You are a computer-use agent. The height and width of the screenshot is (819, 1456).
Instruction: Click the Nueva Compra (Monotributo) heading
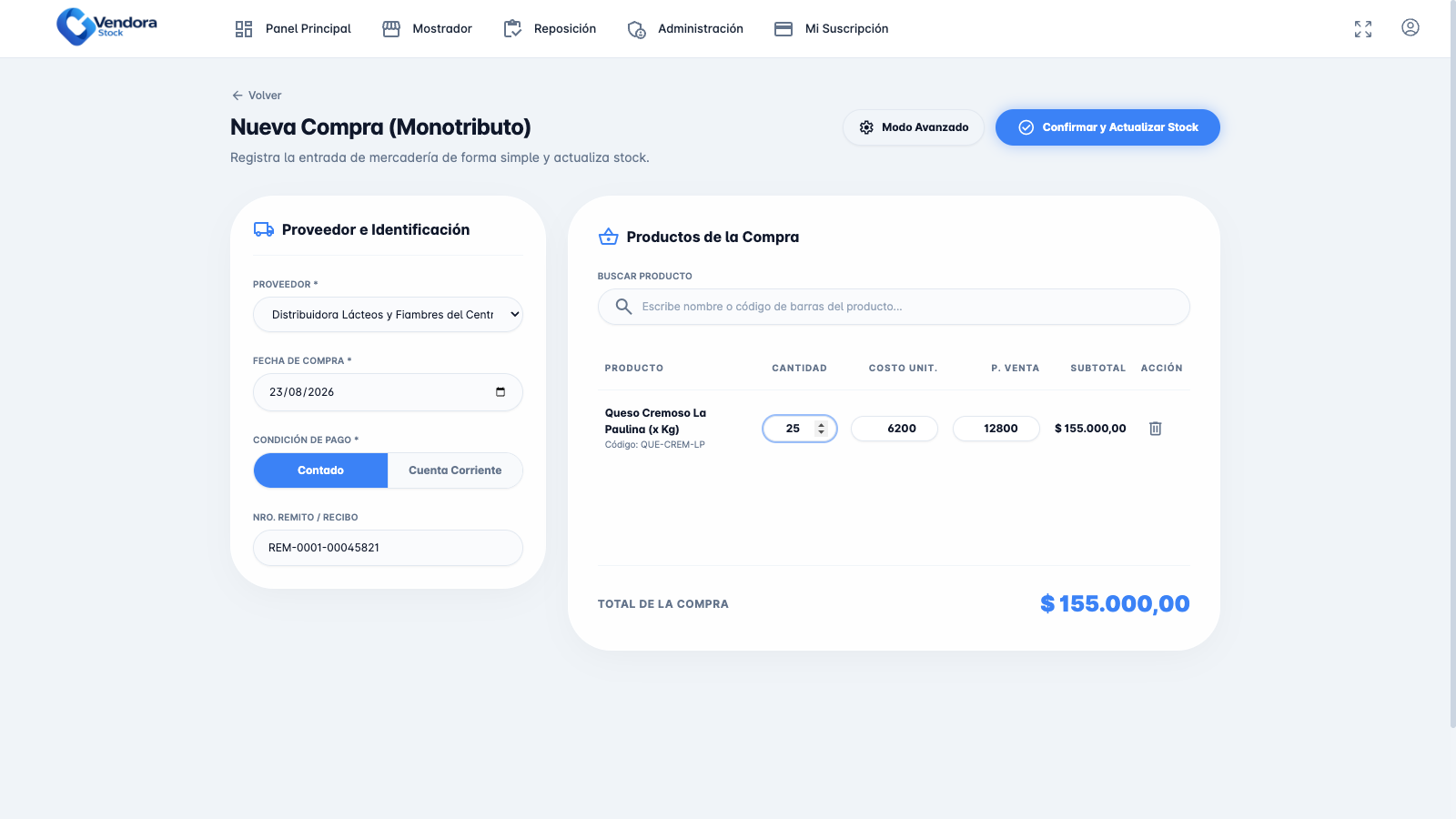[x=380, y=127]
